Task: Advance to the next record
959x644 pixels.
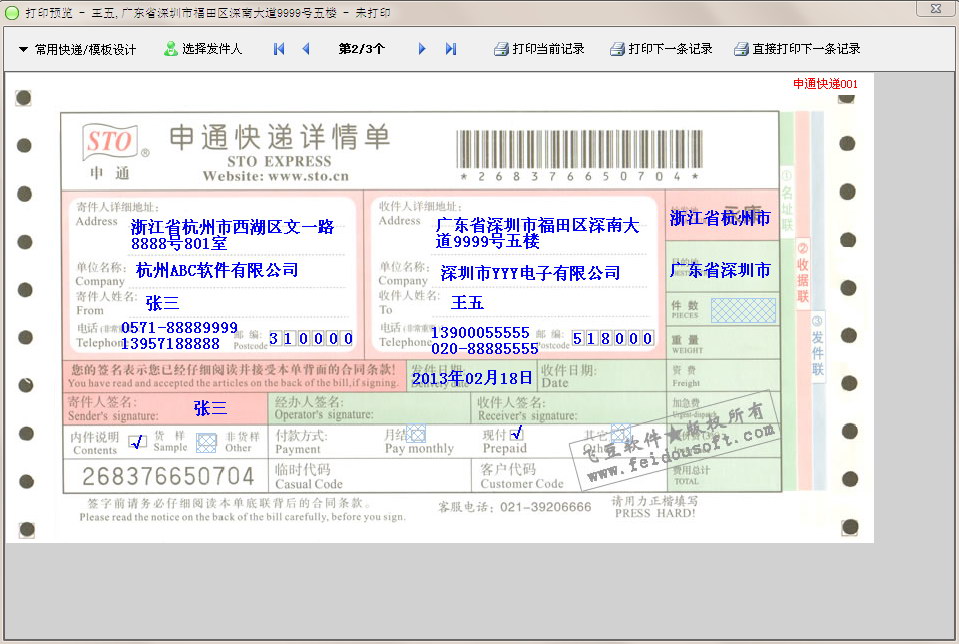Action: coord(422,49)
